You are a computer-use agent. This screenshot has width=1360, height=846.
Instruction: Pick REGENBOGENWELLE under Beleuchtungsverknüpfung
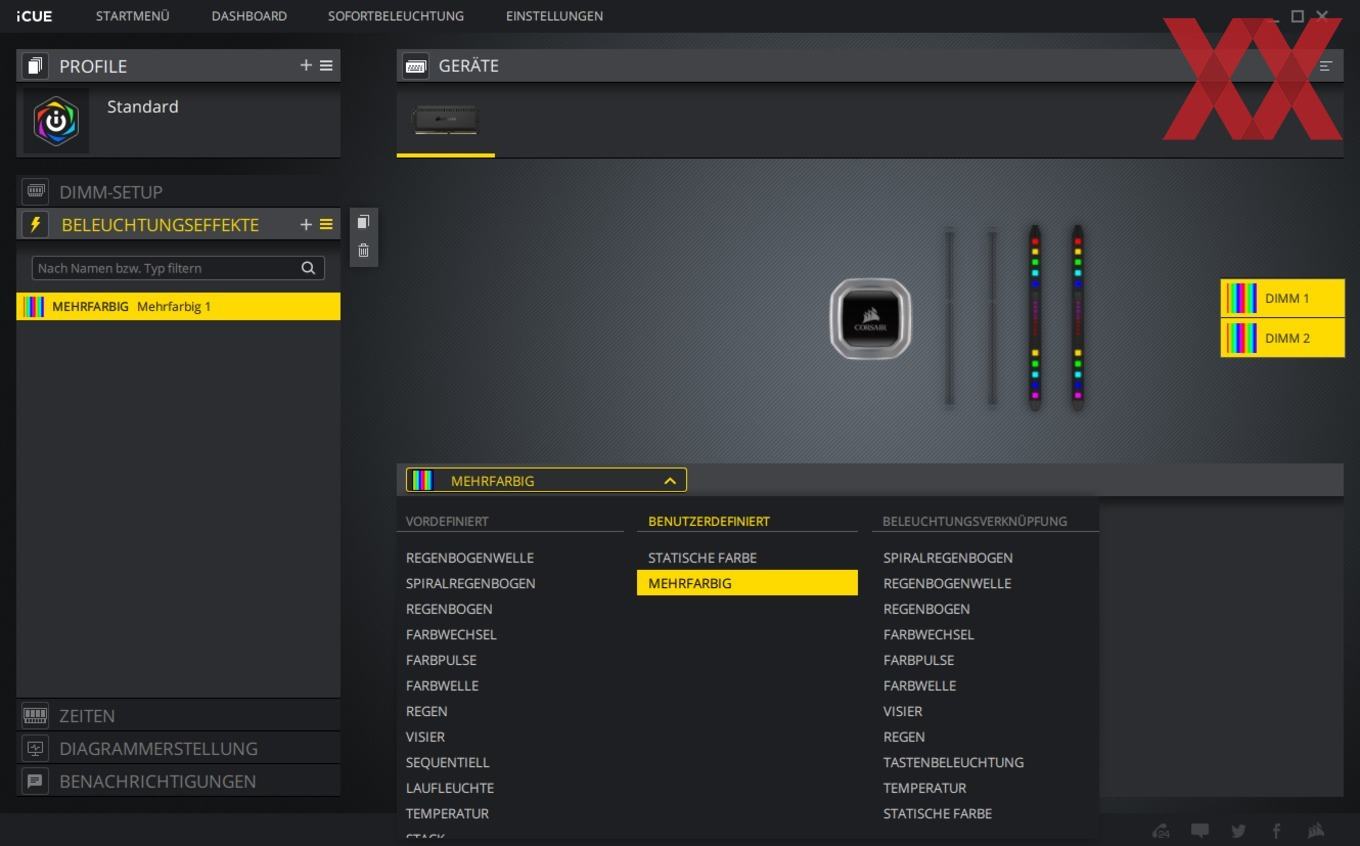coord(947,583)
